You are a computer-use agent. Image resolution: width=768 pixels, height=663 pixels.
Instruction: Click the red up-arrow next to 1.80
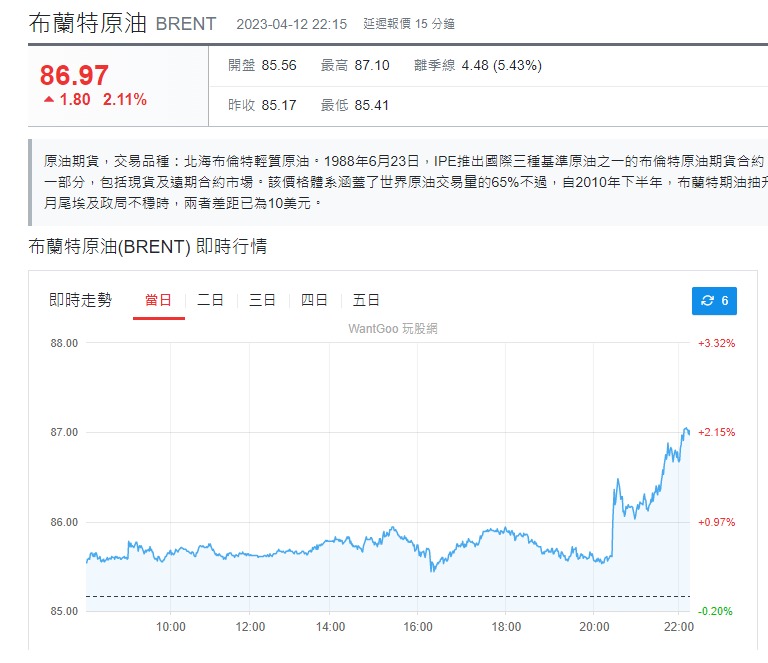pyautogui.click(x=48, y=100)
